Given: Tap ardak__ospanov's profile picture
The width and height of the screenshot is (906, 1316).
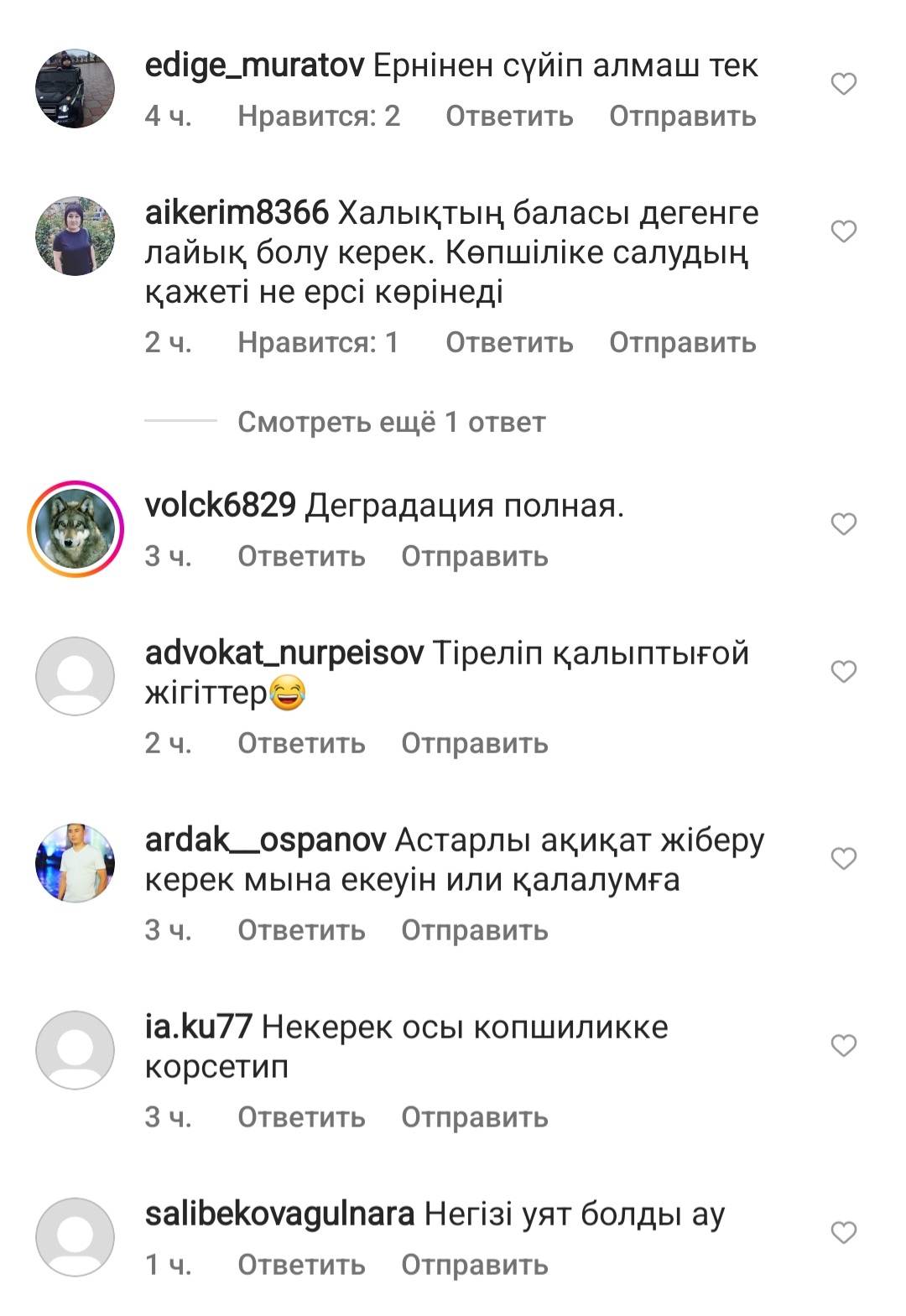Looking at the screenshot, I should [x=75, y=863].
